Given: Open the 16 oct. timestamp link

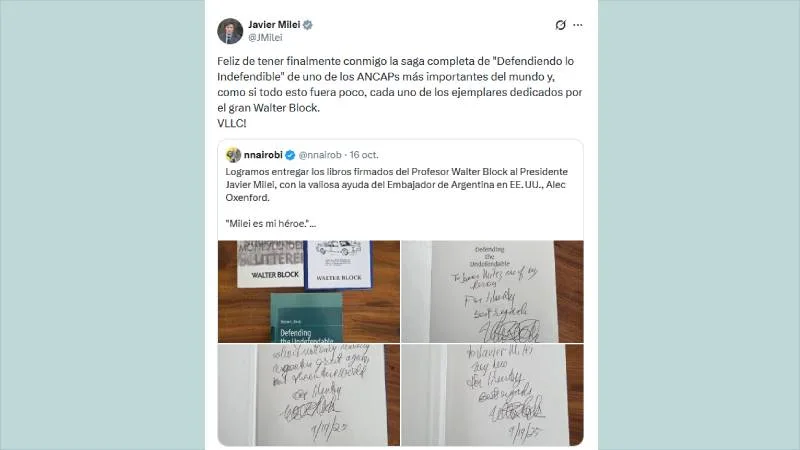Looking at the screenshot, I should pyautogui.click(x=364, y=155).
